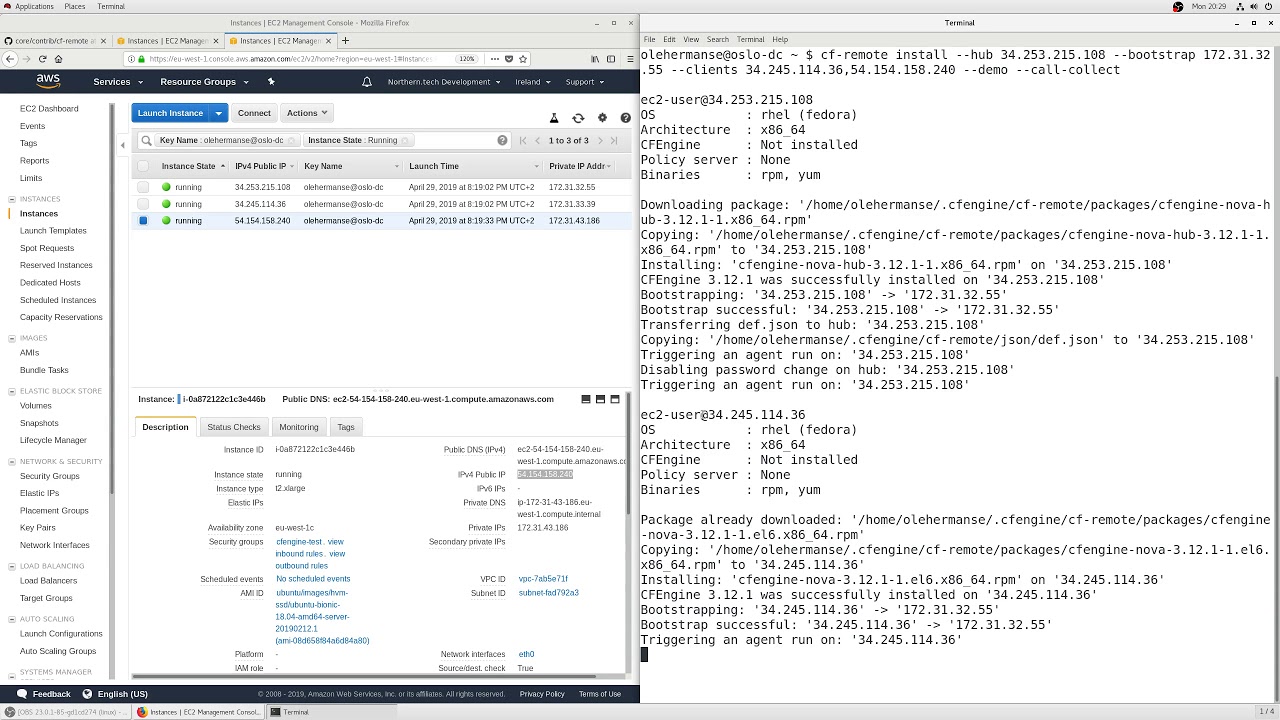Set details pane to half height
The image size is (1280, 720).
600,399
